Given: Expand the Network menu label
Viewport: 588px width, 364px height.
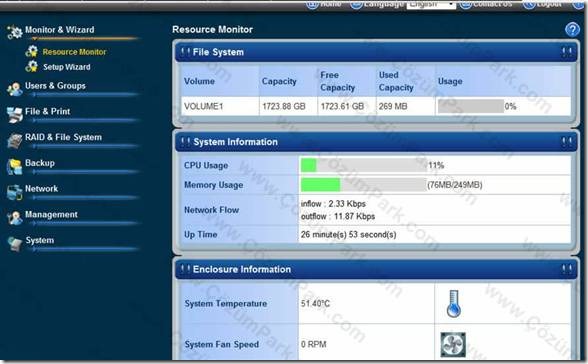Looking at the screenshot, I should point(41,189).
